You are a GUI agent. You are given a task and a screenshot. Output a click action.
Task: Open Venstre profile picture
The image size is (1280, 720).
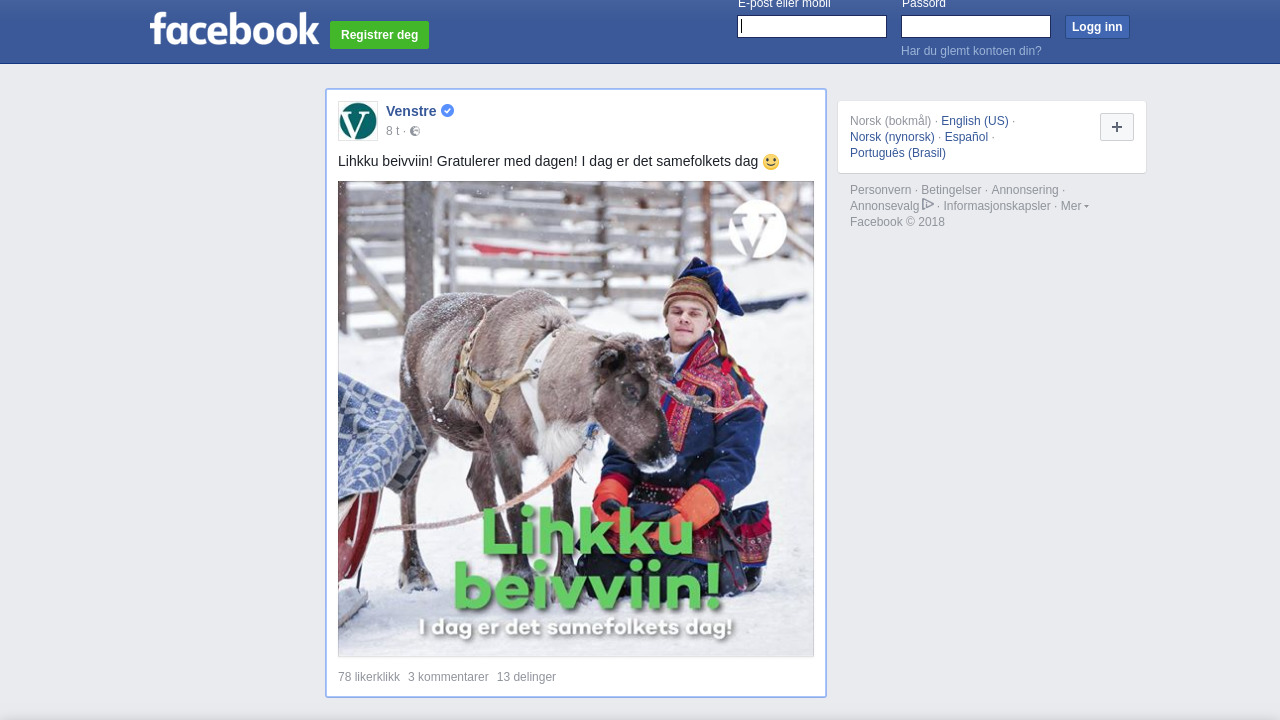358,121
